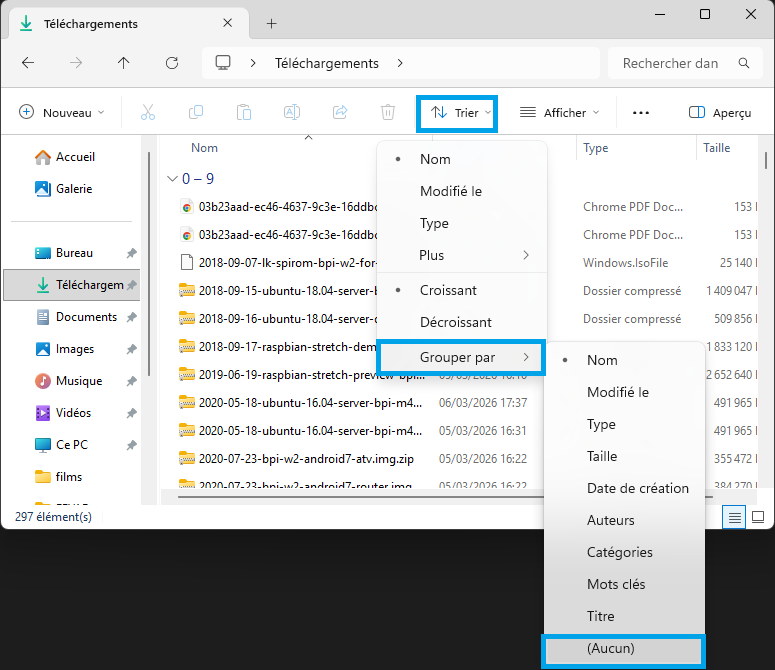Screen dimensions: 775x670
Task: Open a new tab with plus icon
Action: click(271, 23)
